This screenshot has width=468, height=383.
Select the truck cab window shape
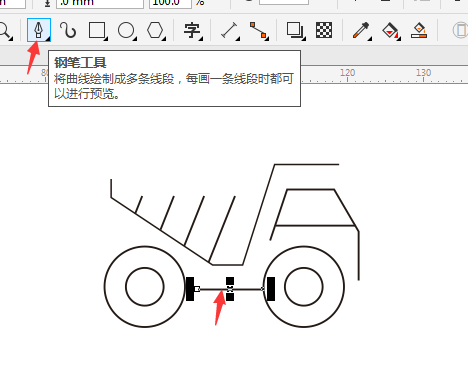coord(315,207)
